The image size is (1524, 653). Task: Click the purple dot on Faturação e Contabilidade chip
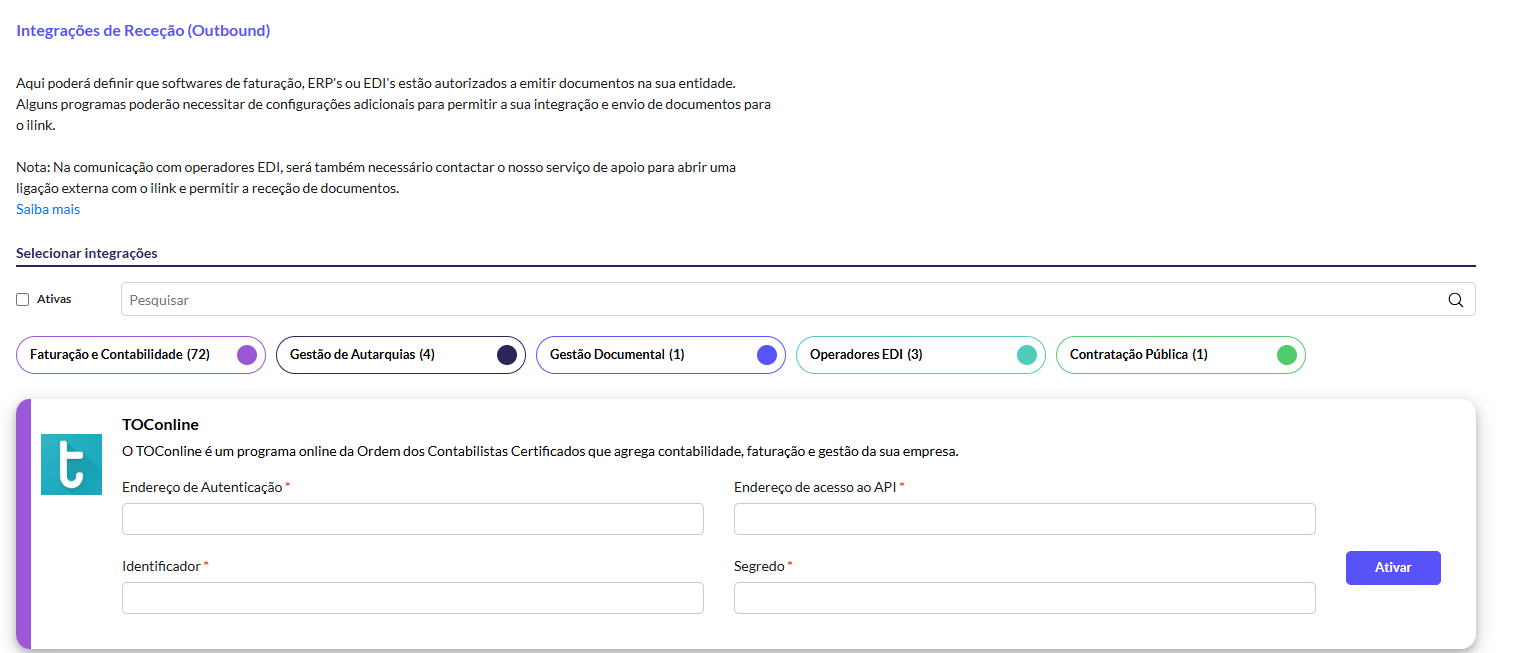tap(248, 354)
